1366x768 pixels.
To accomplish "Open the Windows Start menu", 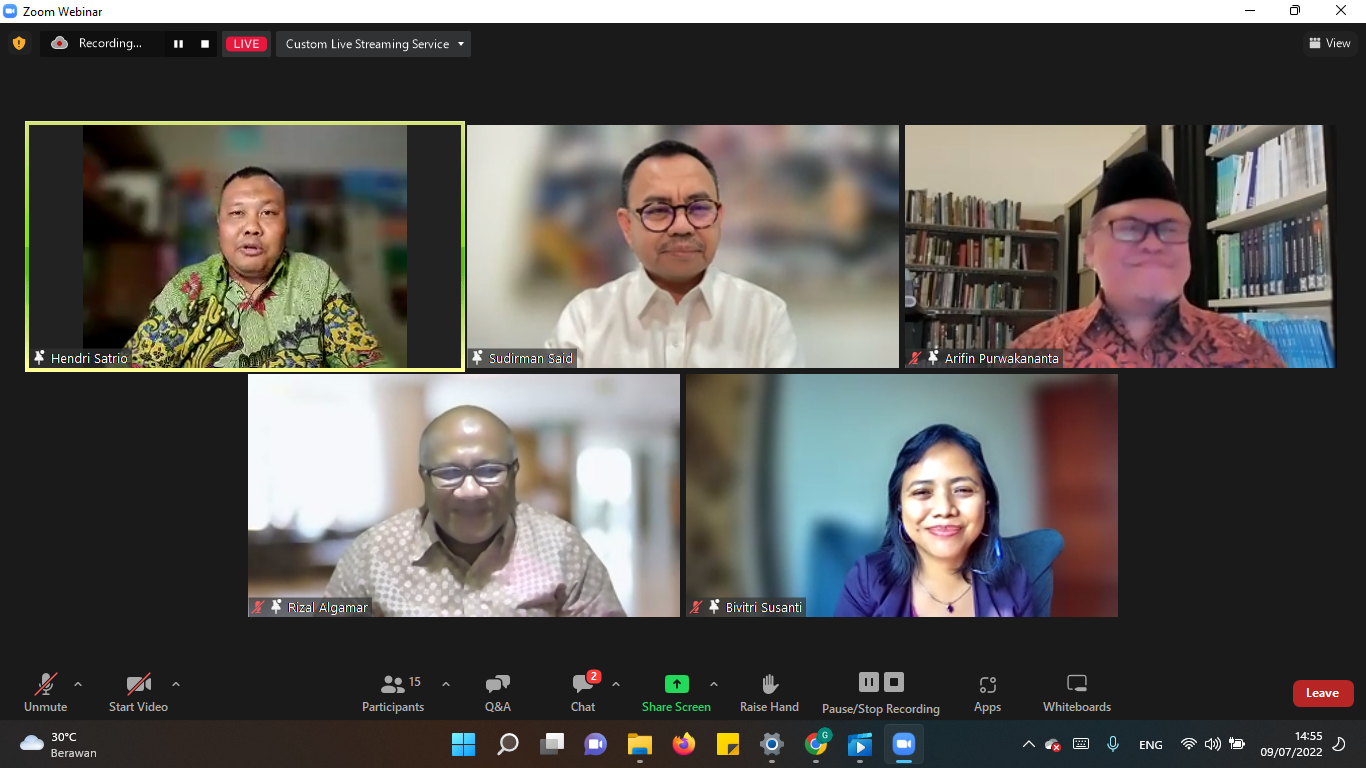I will tap(463, 744).
